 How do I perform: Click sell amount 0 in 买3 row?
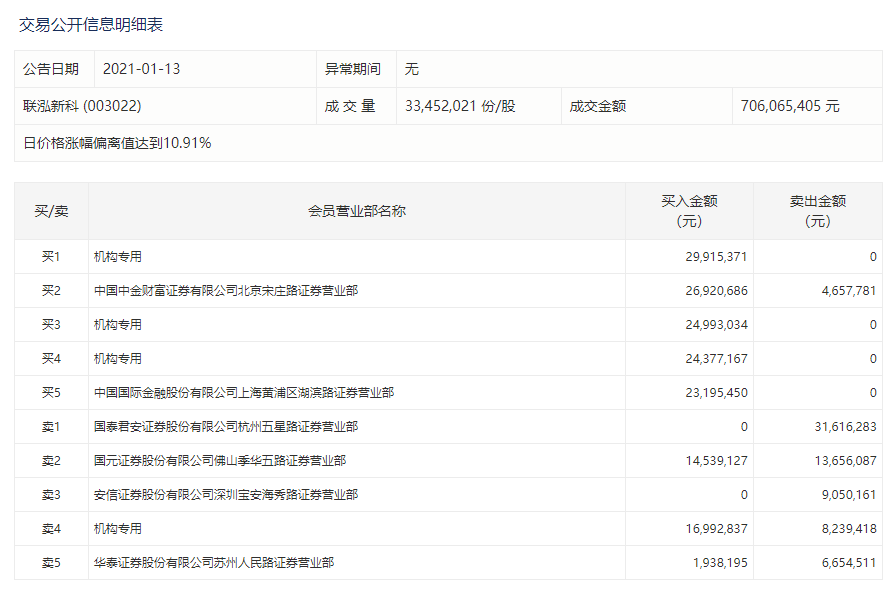[873, 325]
